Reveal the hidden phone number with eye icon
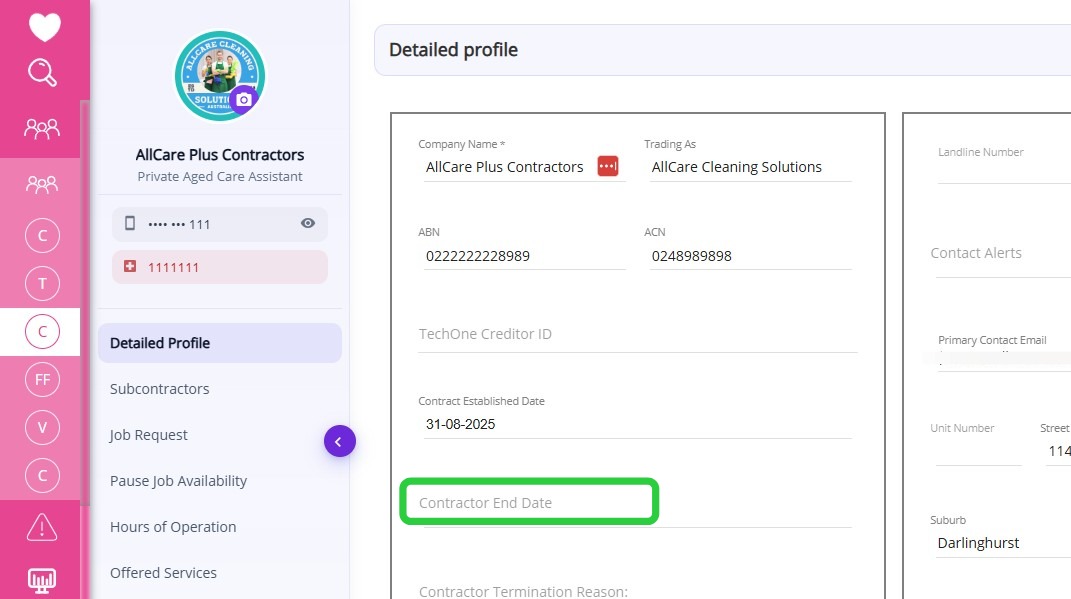This screenshot has height=599, width=1071. (x=308, y=223)
